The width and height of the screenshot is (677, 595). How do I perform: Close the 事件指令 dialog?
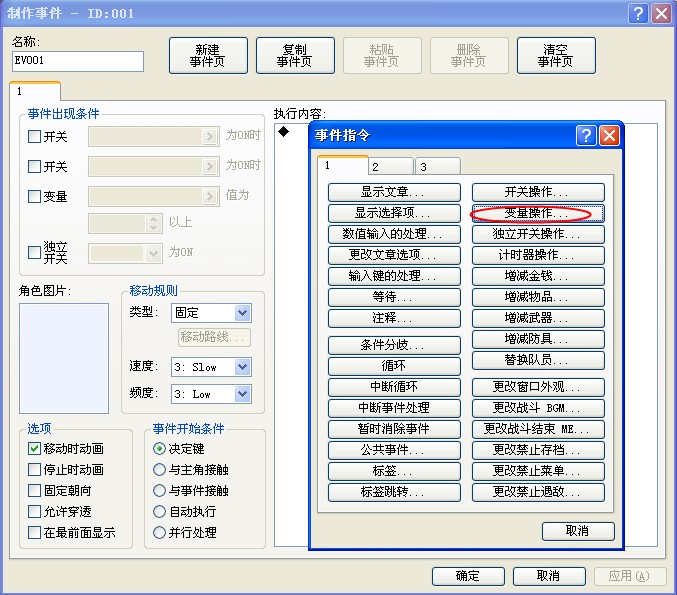click(609, 136)
